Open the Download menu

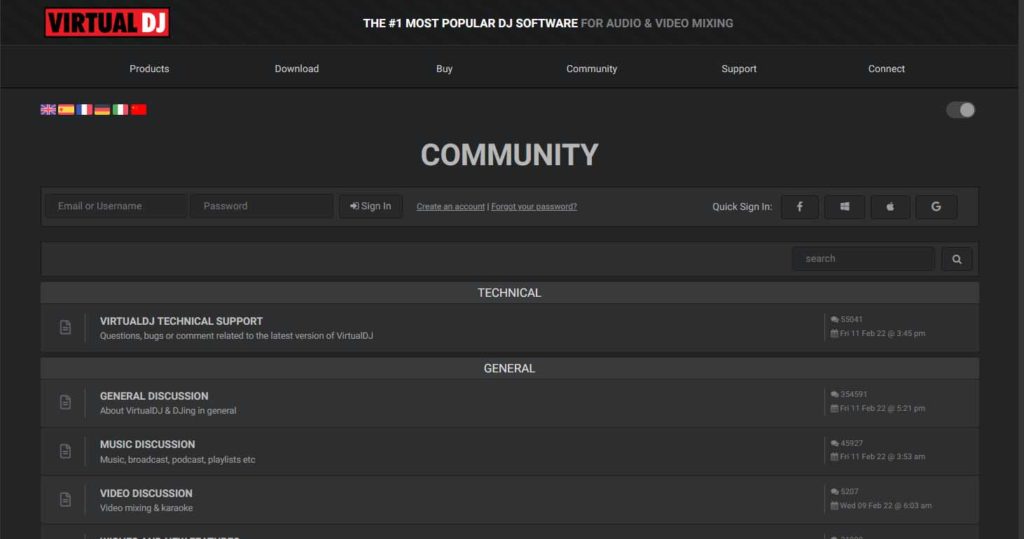[296, 69]
